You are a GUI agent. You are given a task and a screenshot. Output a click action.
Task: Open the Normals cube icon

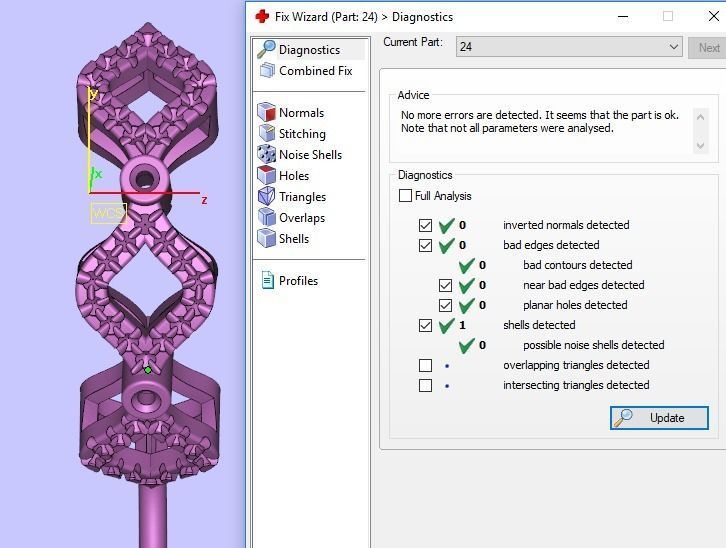pos(267,112)
